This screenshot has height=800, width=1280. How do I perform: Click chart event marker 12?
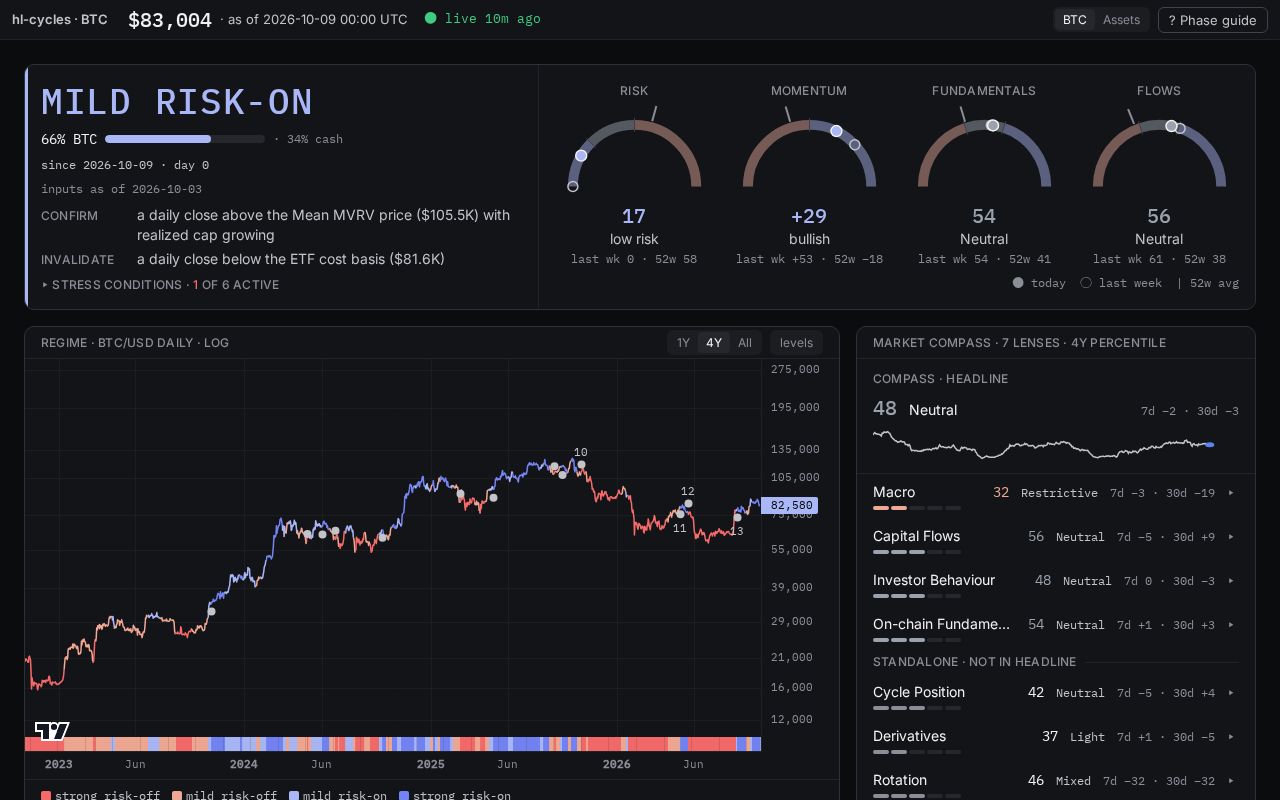(688, 504)
